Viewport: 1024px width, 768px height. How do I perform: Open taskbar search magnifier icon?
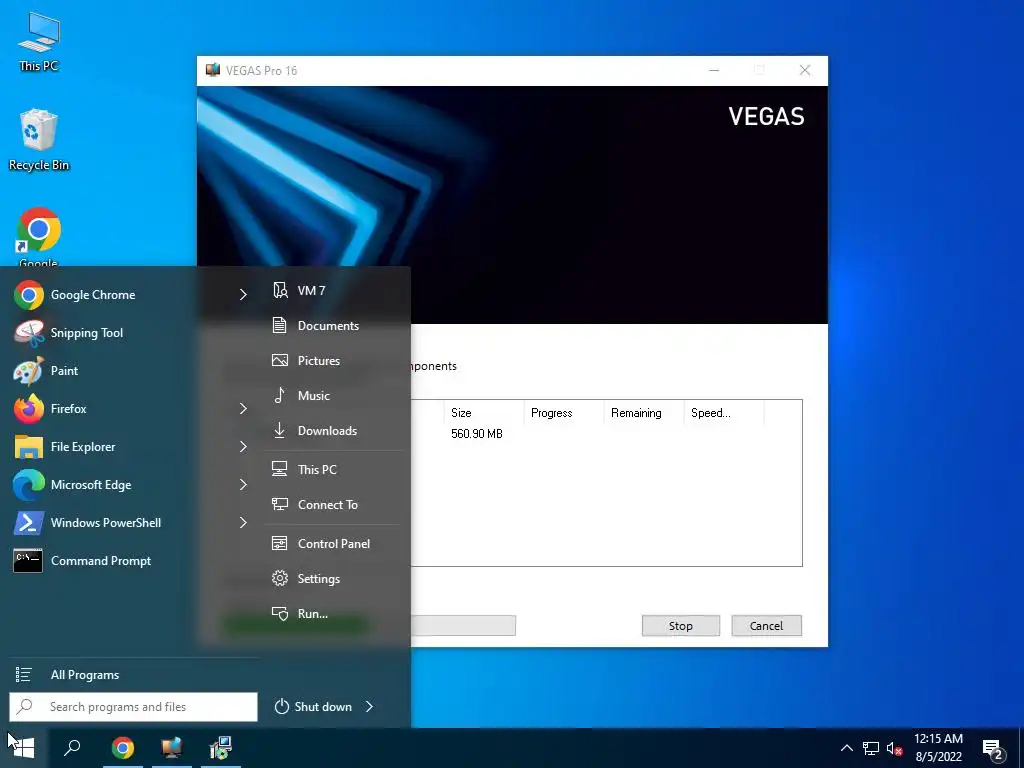coord(72,748)
